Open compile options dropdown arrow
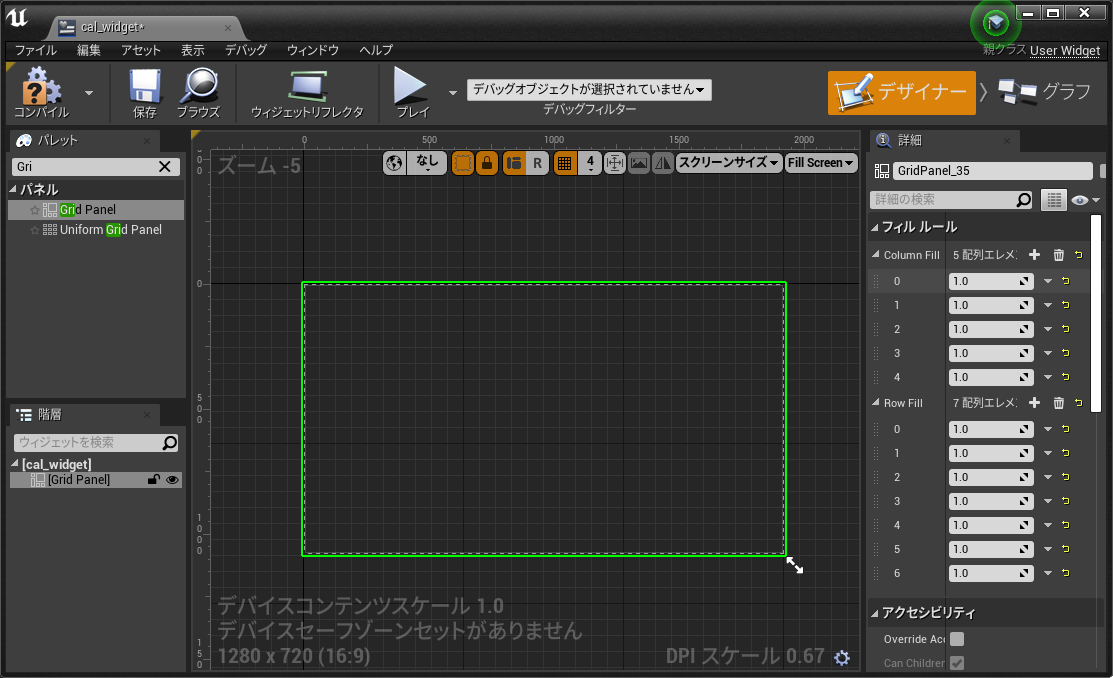The width and height of the screenshot is (1113, 678). click(89, 93)
